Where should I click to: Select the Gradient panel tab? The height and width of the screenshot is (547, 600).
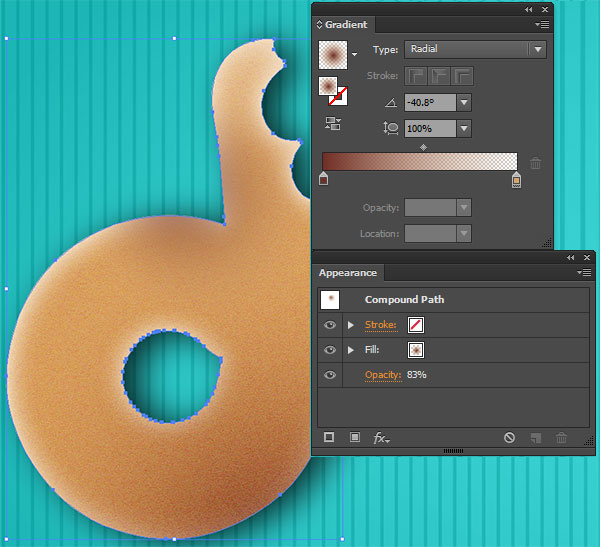pyautogui.click(x=346, y=24)
